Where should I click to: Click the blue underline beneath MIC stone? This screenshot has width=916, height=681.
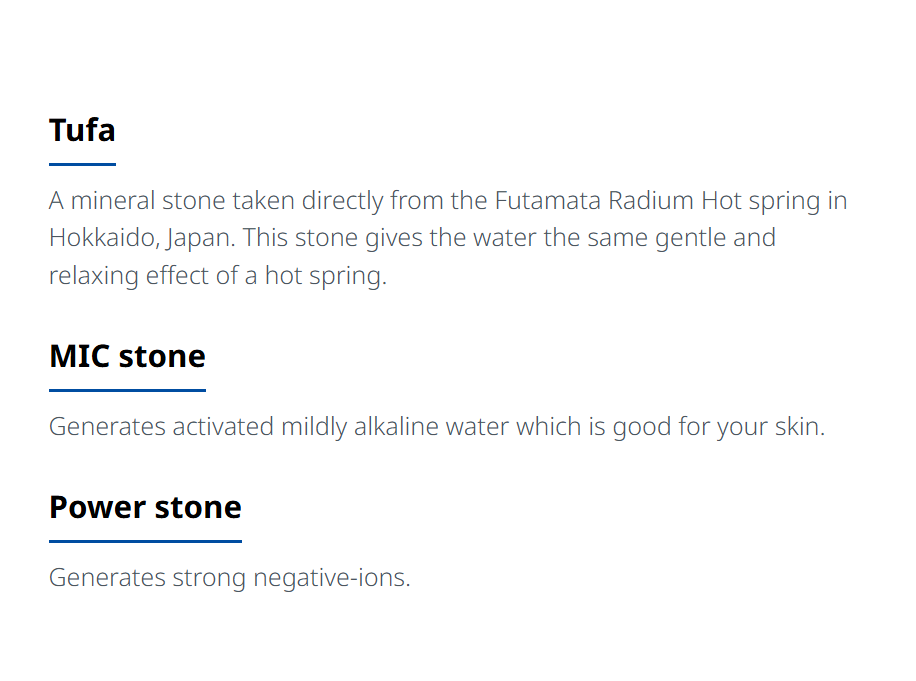pyautogui.click(x=127, y=391)
